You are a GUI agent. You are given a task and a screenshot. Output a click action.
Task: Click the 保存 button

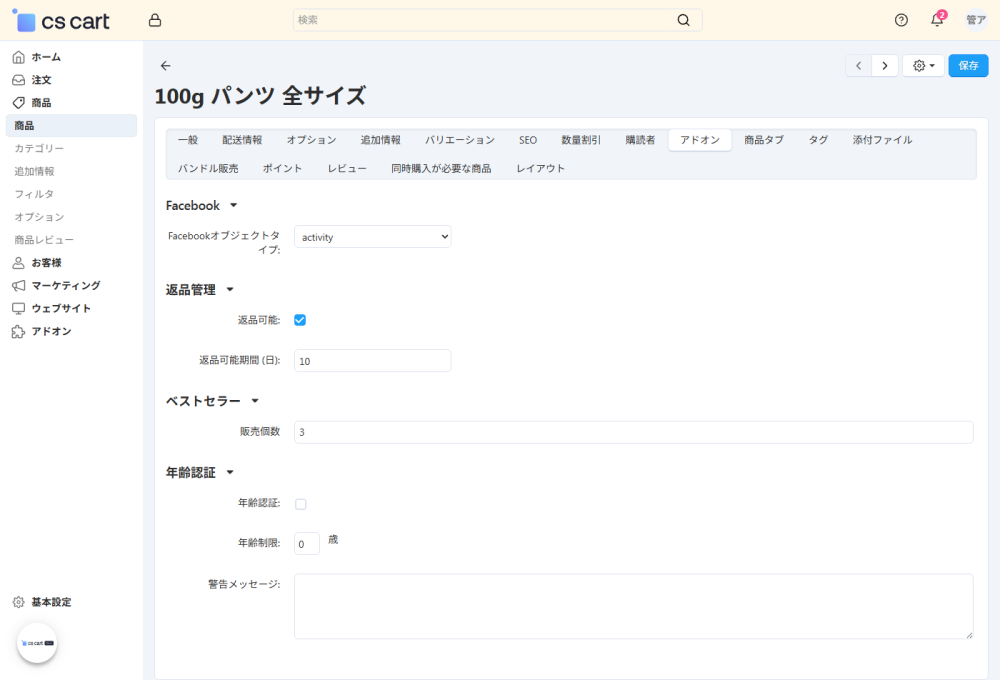[x=968, y=66]
